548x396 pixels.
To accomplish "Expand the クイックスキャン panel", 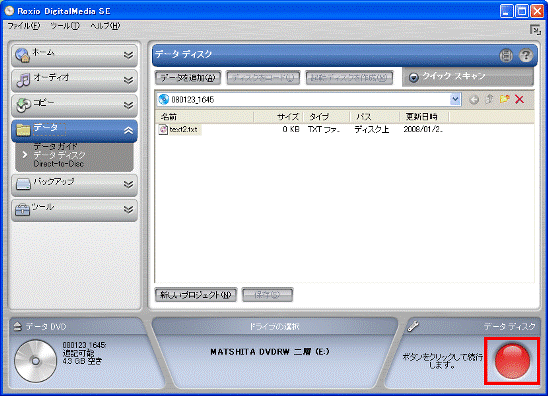I will (413, 77).
